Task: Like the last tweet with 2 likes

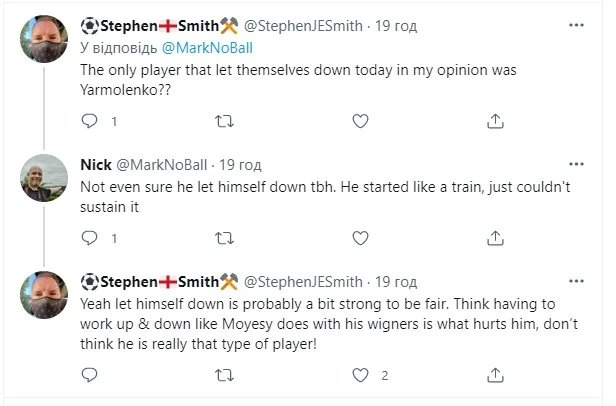Action: (x=360, y=375)
